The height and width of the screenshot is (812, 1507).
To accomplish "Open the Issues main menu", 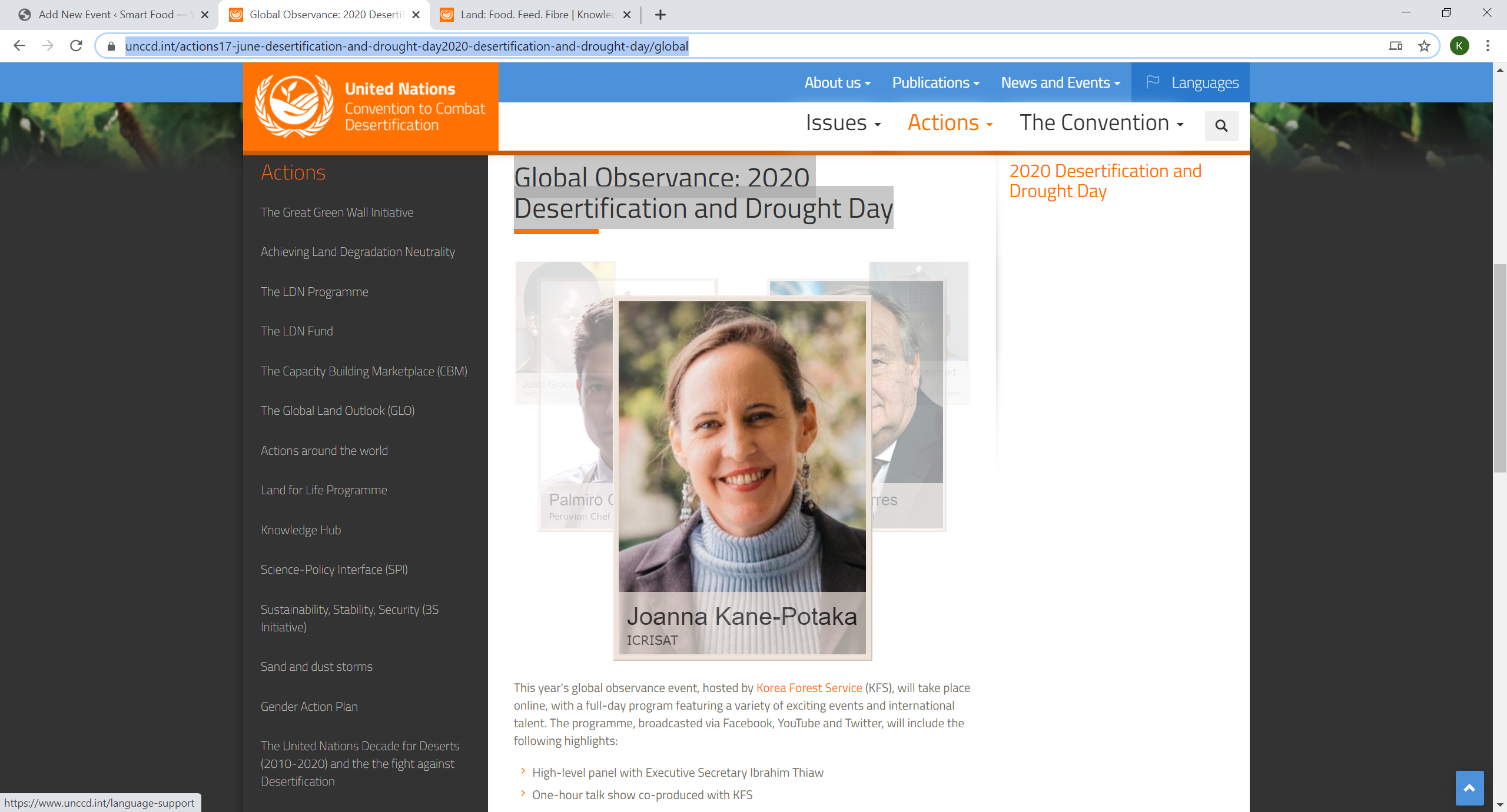I will 842,123.
